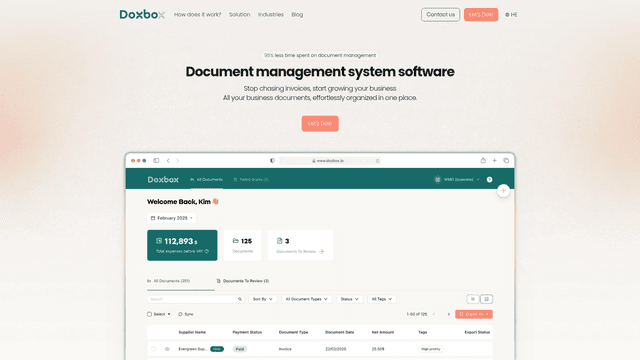
Task: Click the tab overview icon in the browser mockup
Action: coord(506,160)
